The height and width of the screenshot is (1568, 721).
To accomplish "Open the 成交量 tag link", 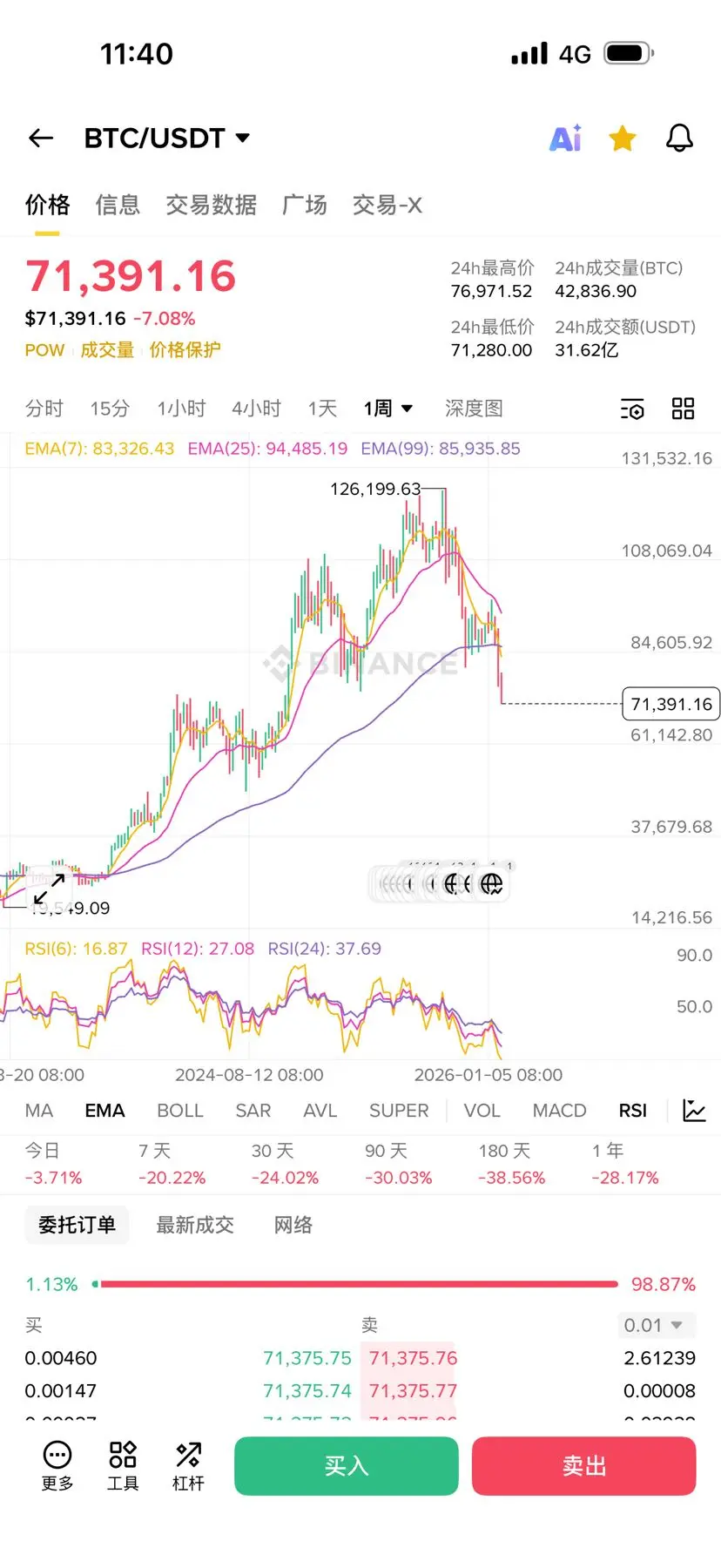I will click(107, 350).
